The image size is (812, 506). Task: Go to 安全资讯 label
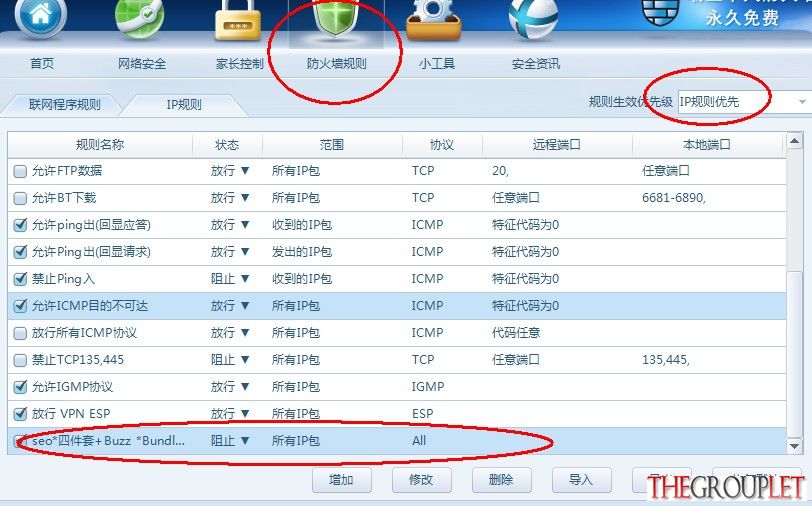point(536,64)
